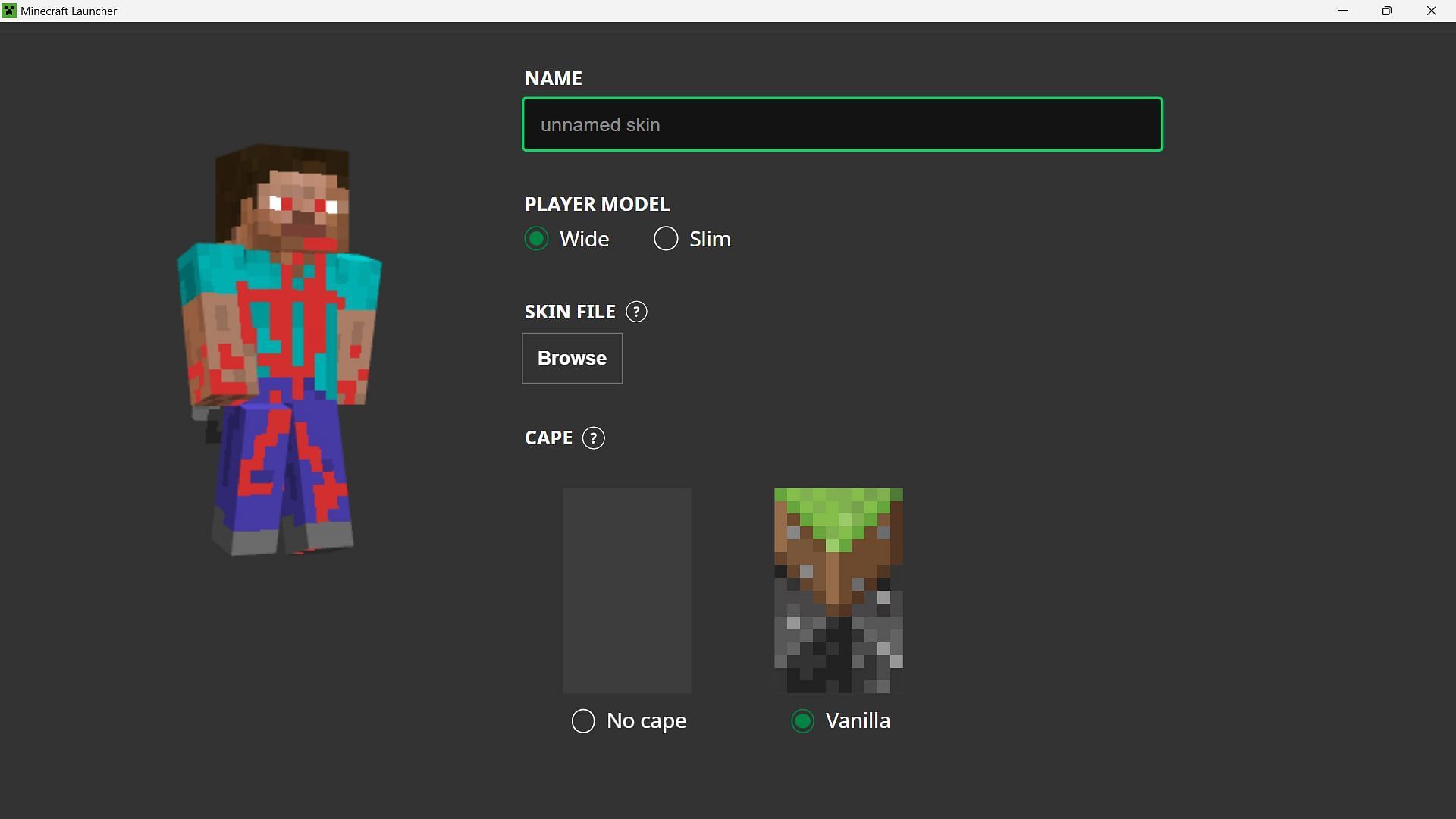Screen dimensions: 1456x819
Task: Click the 3D skin preview character
Action: [x=281, y=349]
